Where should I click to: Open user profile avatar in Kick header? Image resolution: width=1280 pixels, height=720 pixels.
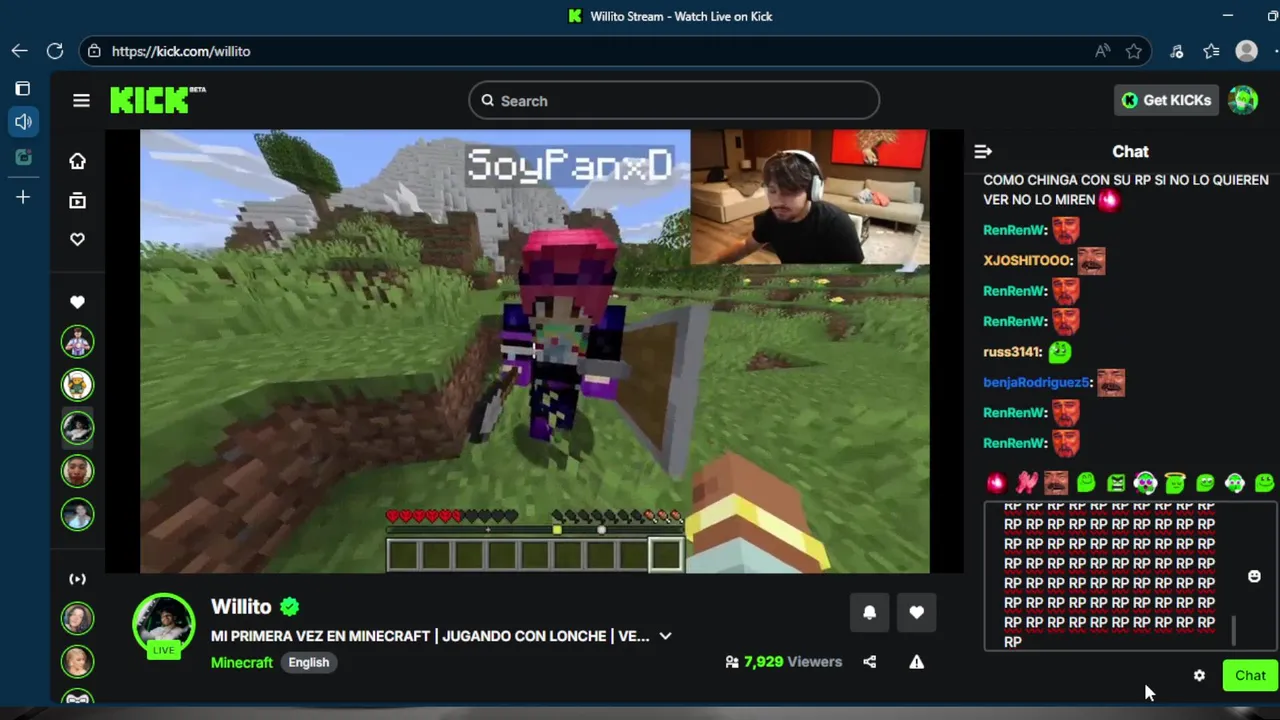pyautogui.click(x=1243, y=100)
